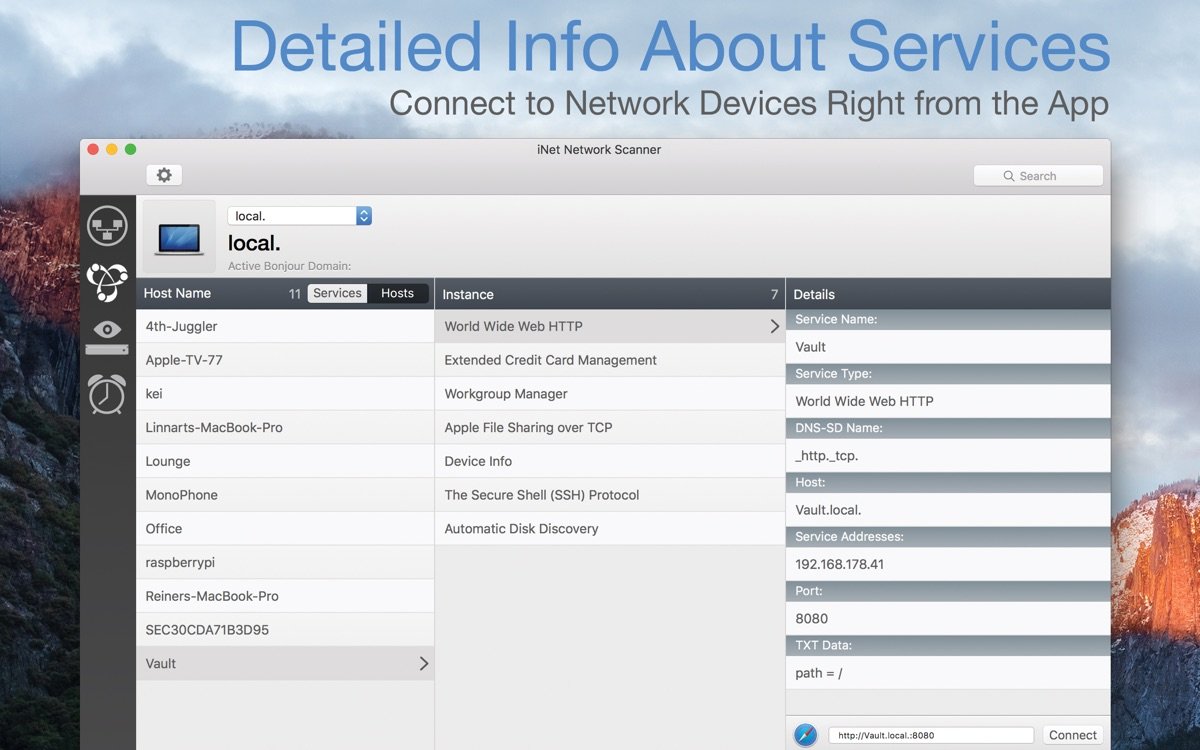Click the Network Monitor eye icon

tap(107, 331)
